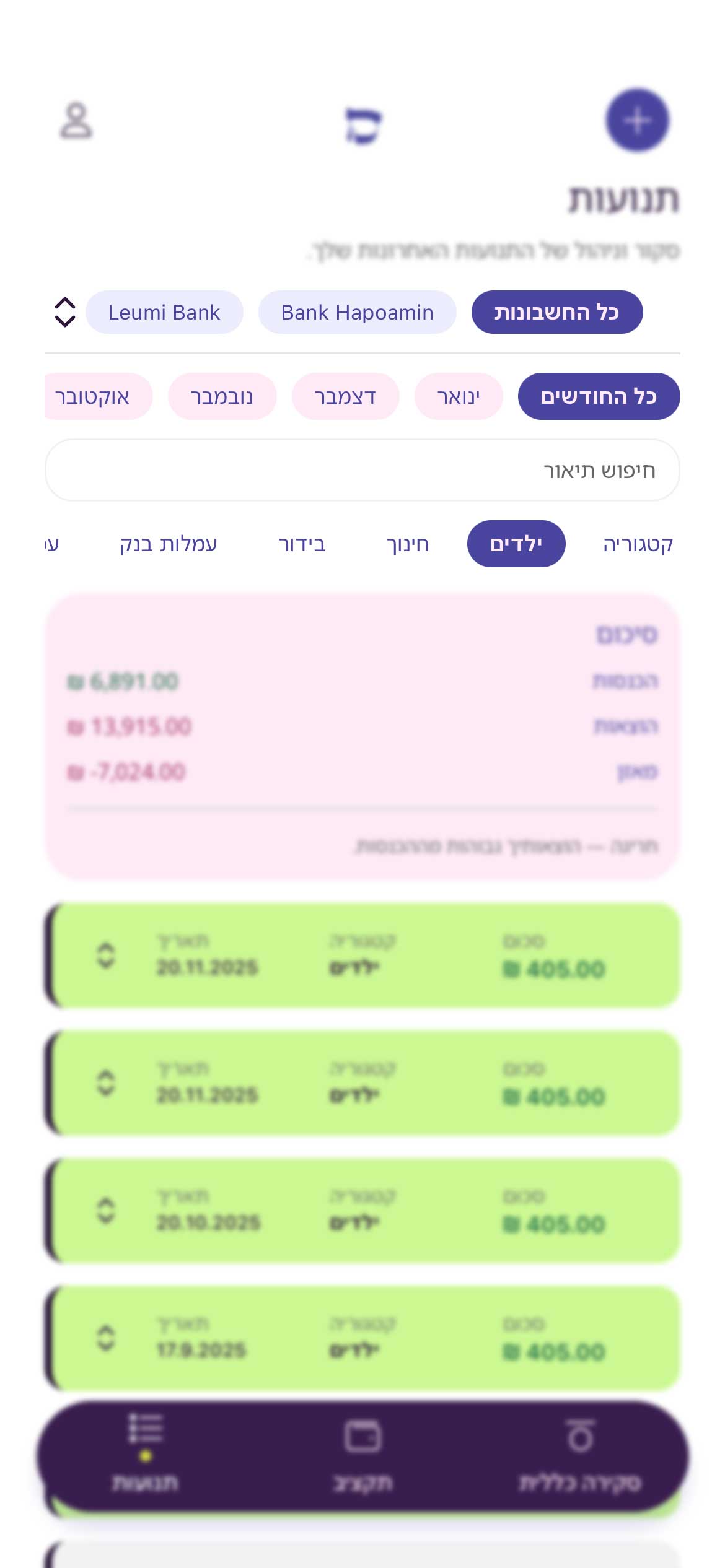Open the user profile icon

[76, 121]
